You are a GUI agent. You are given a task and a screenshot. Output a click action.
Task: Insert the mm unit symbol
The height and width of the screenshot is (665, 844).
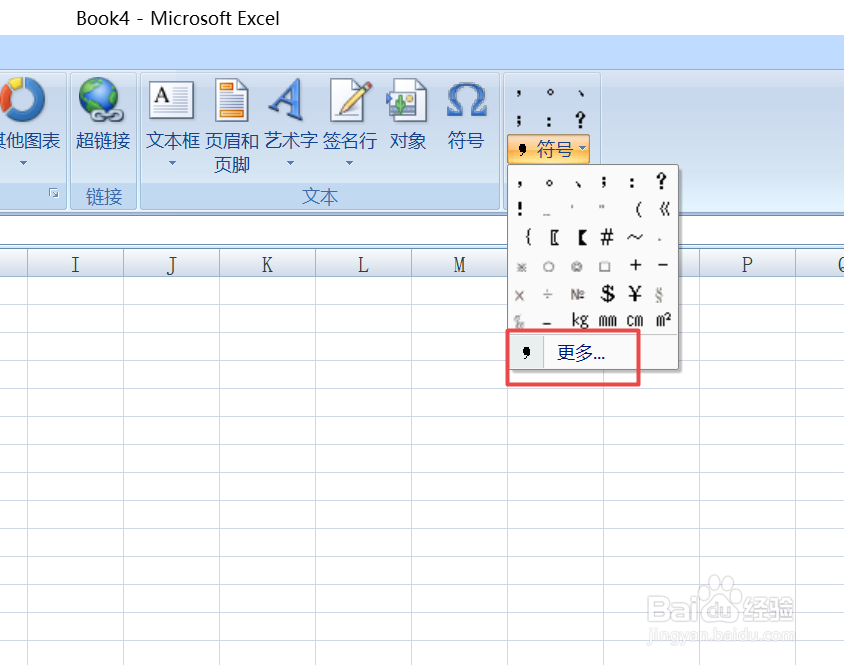(x=608, y=320)
